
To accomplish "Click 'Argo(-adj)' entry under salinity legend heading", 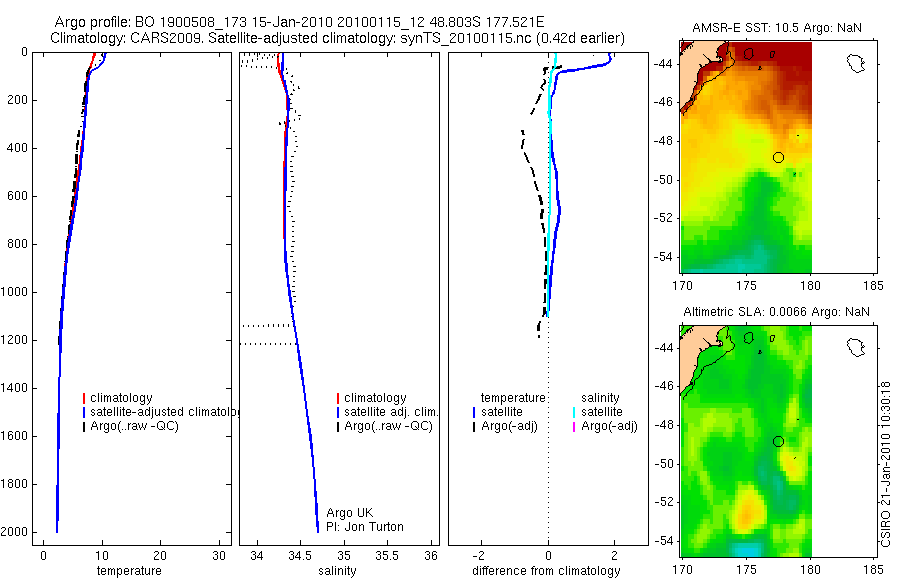I will [609, 426].
